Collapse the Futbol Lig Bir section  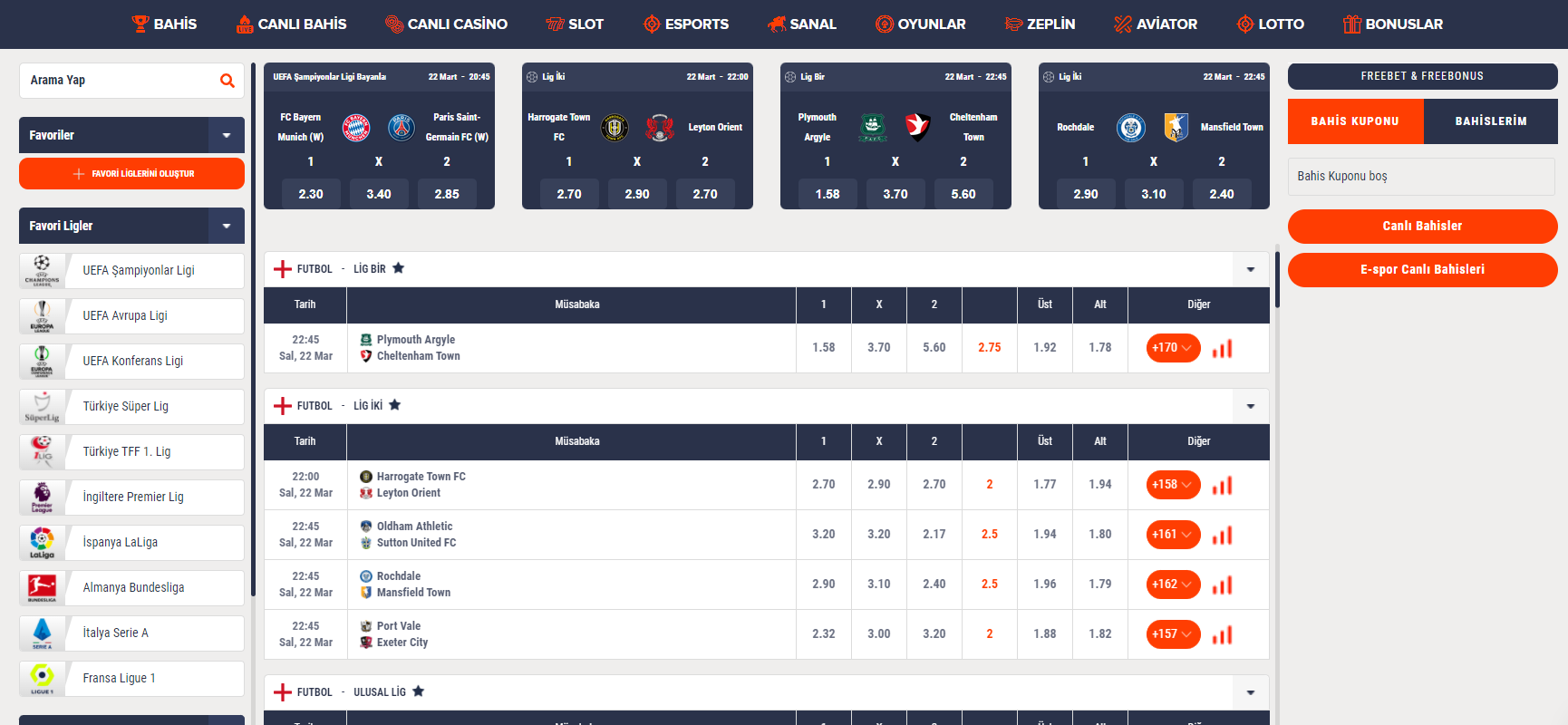point(1251,269)
